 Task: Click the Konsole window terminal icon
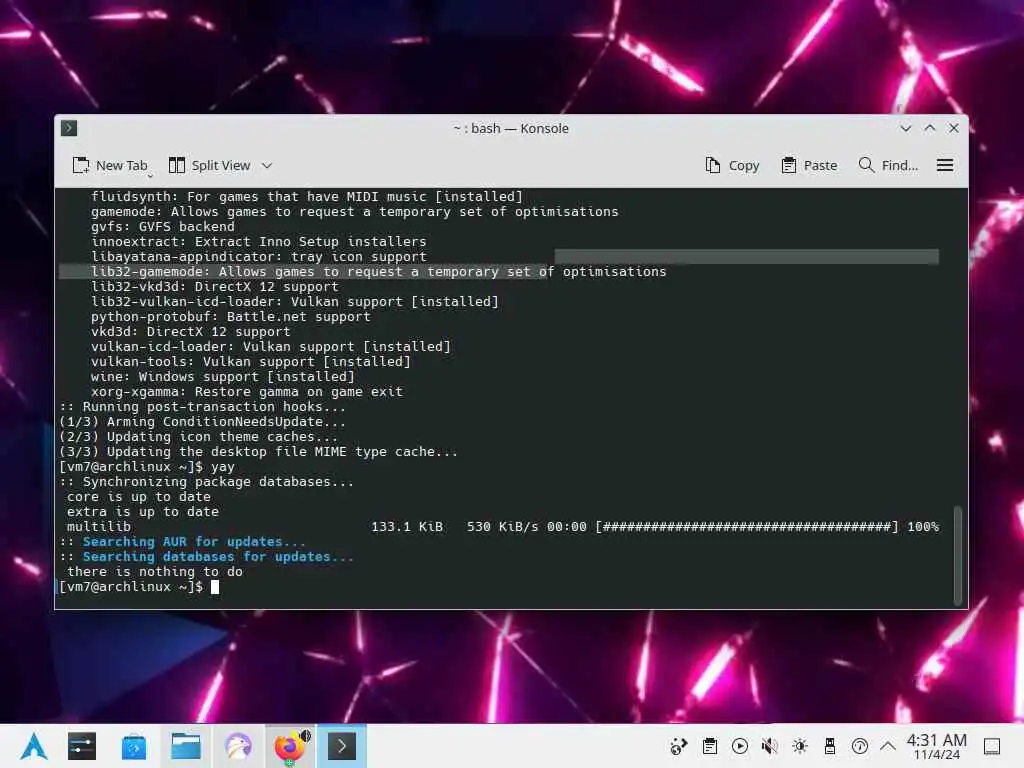pos(69,128)
